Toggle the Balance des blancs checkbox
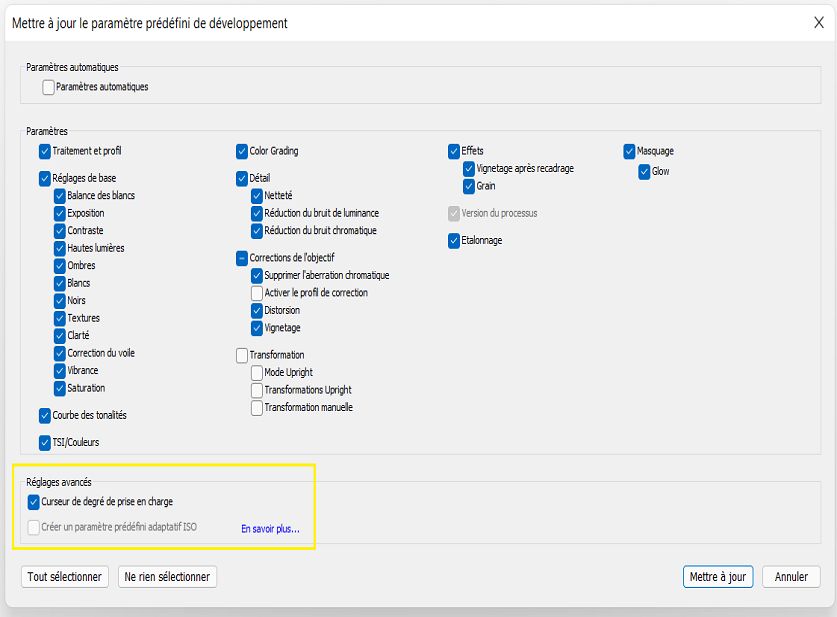Image resolution: width=837 pixels, height=617 pixels. click(x=60, y=196)
